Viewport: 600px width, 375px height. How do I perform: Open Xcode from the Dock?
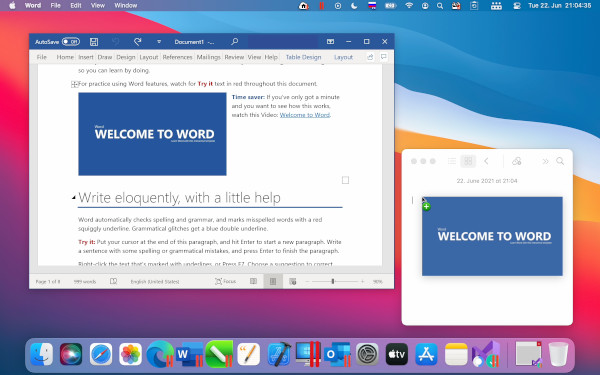coord(279,354)
